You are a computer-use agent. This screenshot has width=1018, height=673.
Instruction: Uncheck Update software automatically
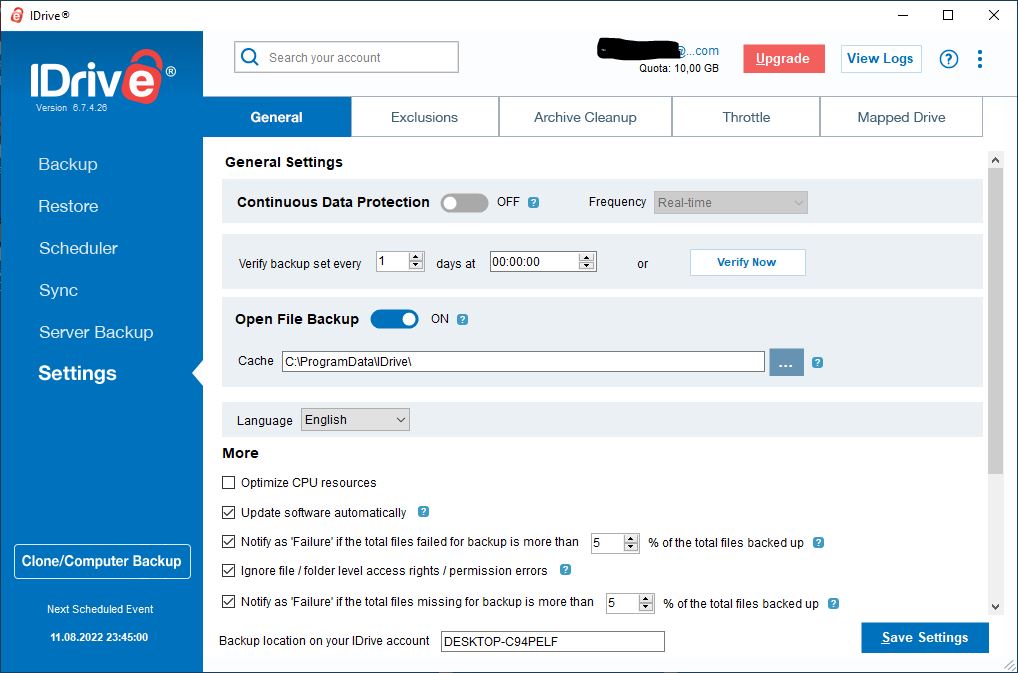(229, 512)
